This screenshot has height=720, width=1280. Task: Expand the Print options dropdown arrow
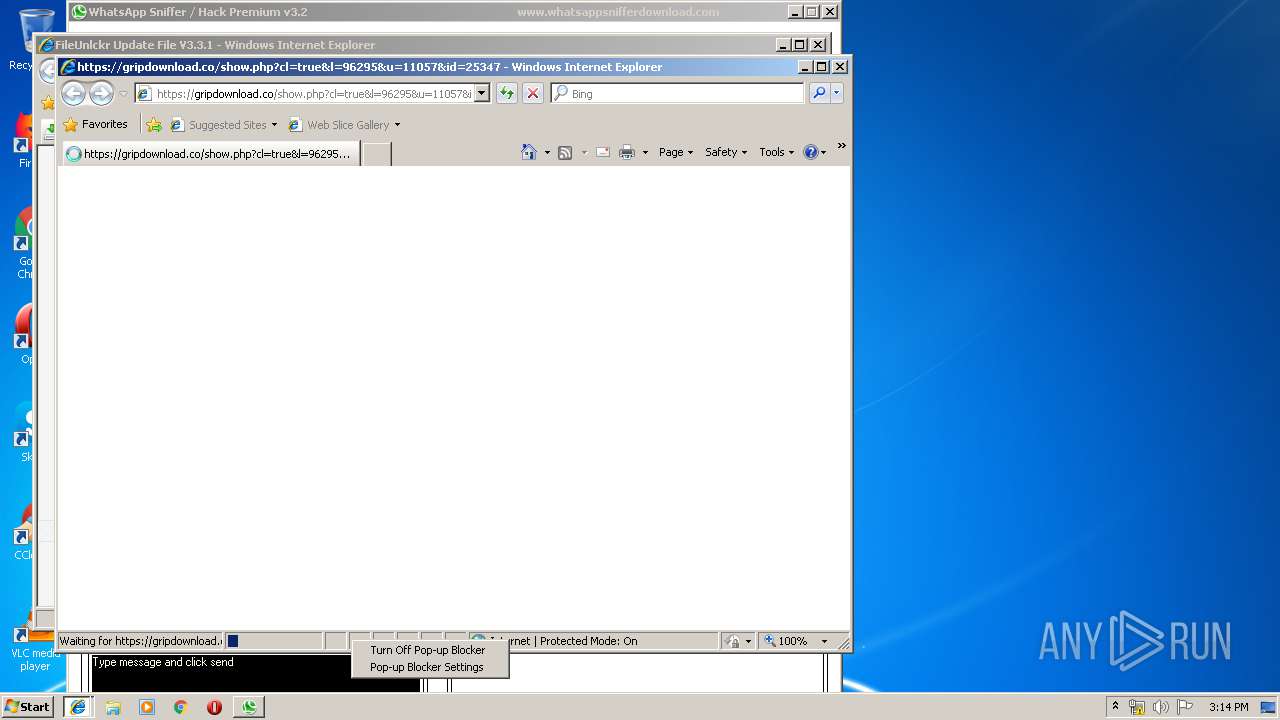(x=645, y=152)
